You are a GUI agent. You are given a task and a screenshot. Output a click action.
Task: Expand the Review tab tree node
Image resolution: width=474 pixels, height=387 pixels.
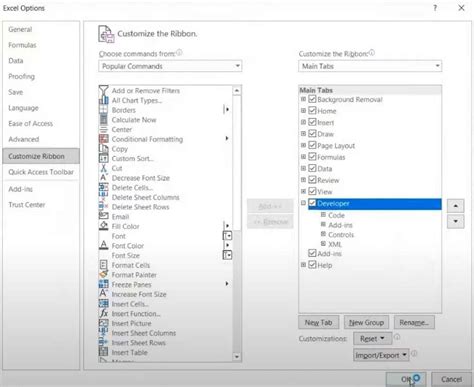click(303, 180)
